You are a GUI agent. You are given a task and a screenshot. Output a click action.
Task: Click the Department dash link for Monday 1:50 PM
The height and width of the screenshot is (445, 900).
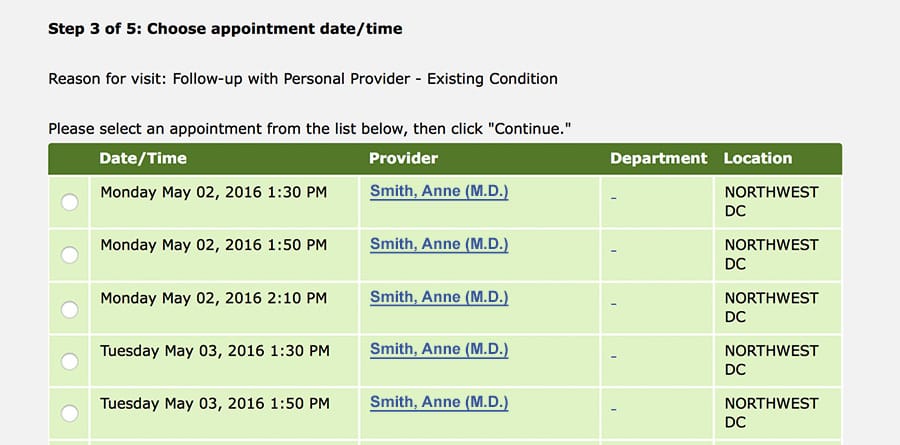[613, 249]
